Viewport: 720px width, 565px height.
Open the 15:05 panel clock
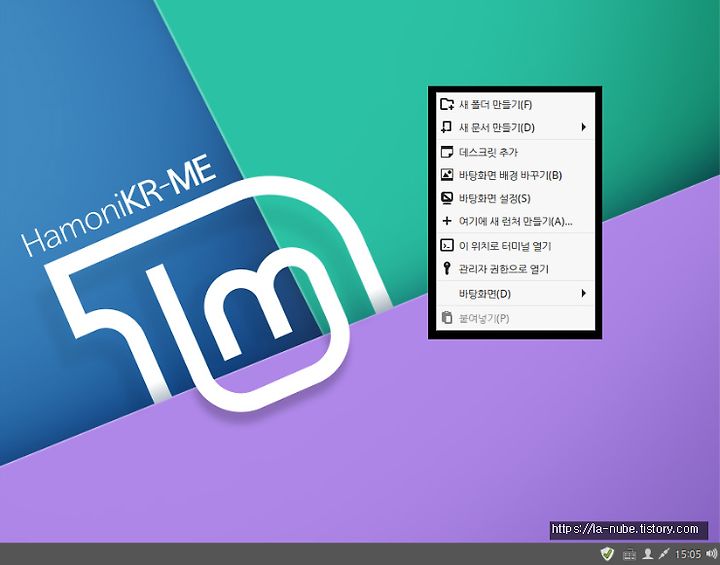pyautogui.click(x=688, y=554)
